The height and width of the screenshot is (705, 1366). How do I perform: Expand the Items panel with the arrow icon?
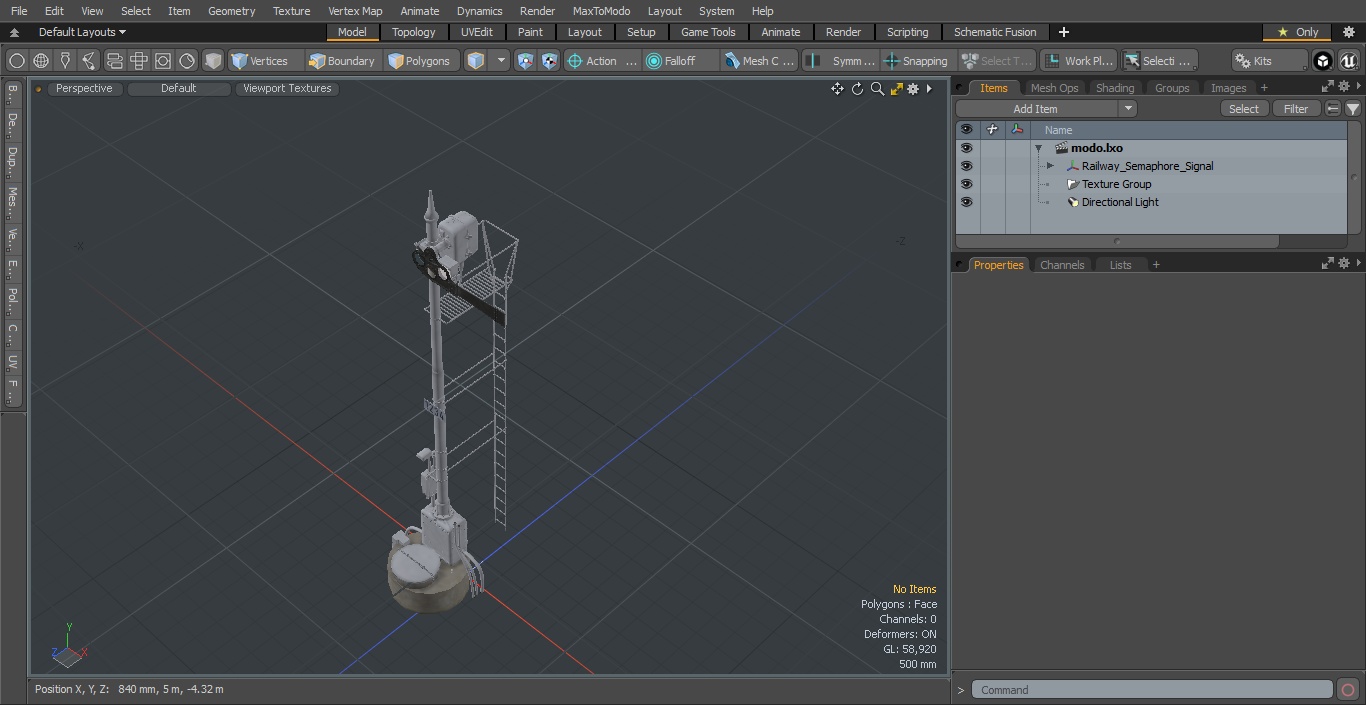(x=1328, y=88)
